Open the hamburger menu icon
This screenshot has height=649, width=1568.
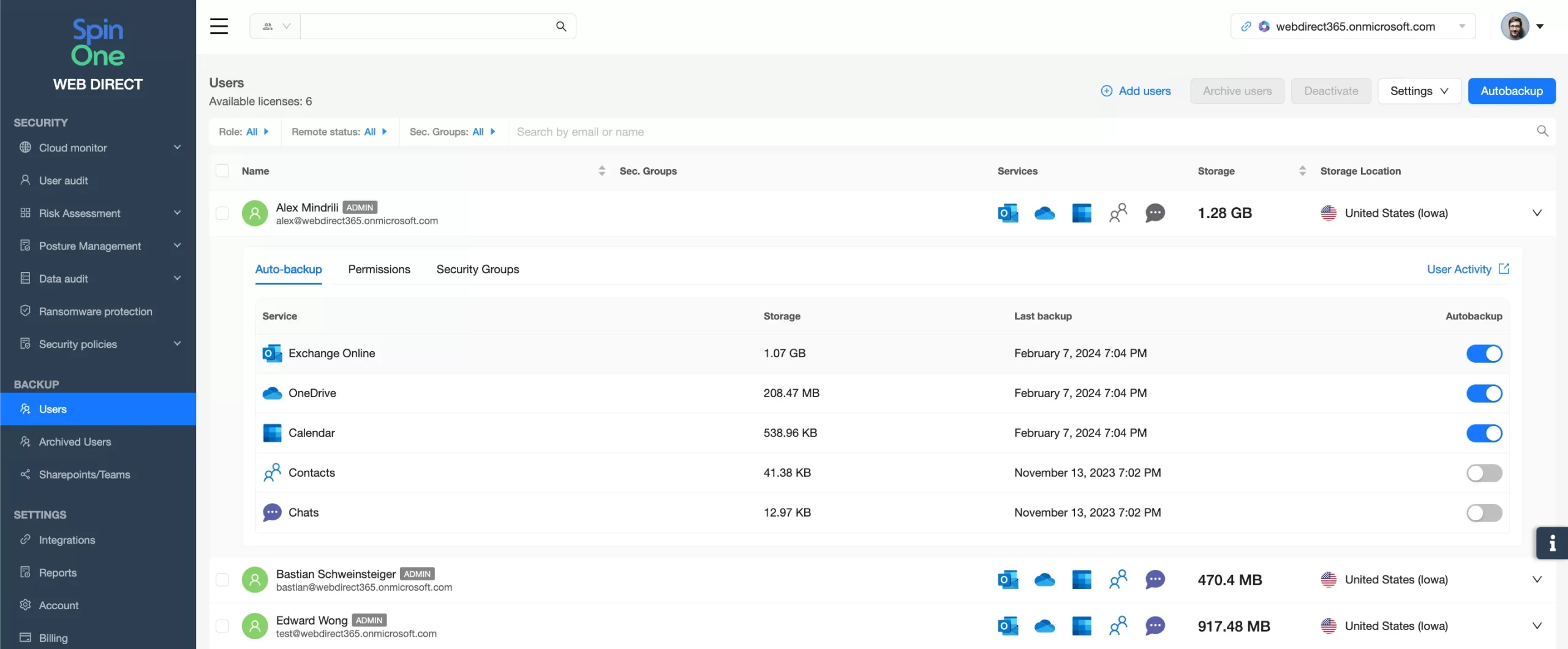[x=219, y=26]
